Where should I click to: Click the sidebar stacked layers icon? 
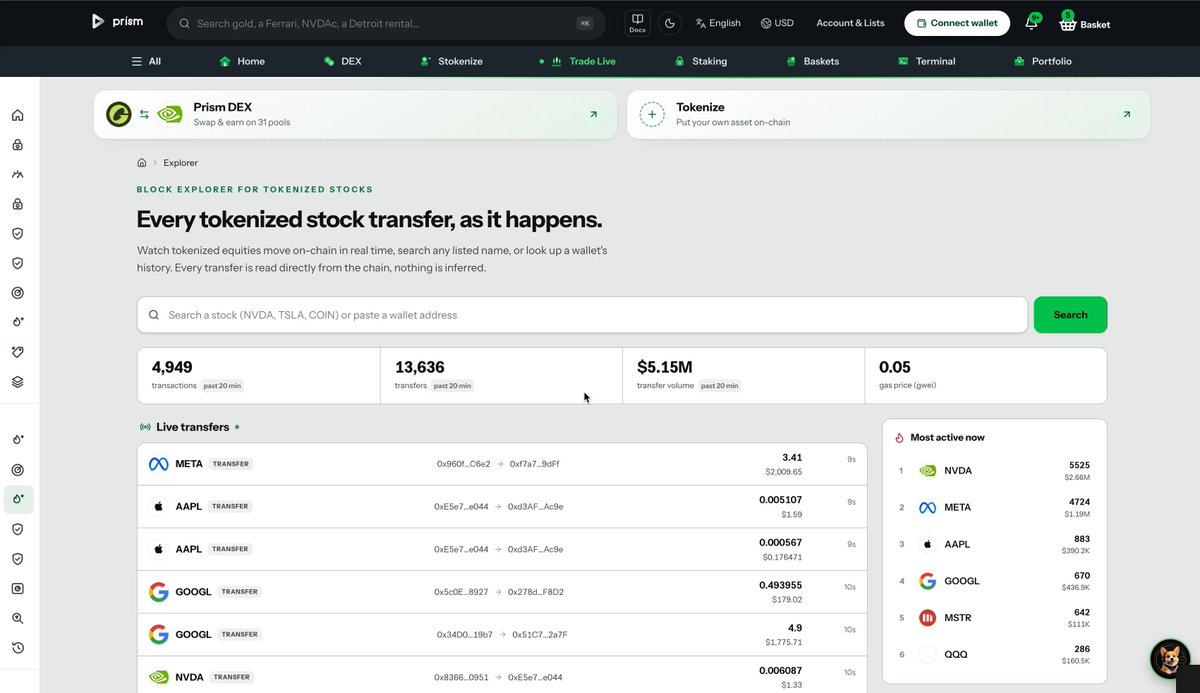pos(18,382)
